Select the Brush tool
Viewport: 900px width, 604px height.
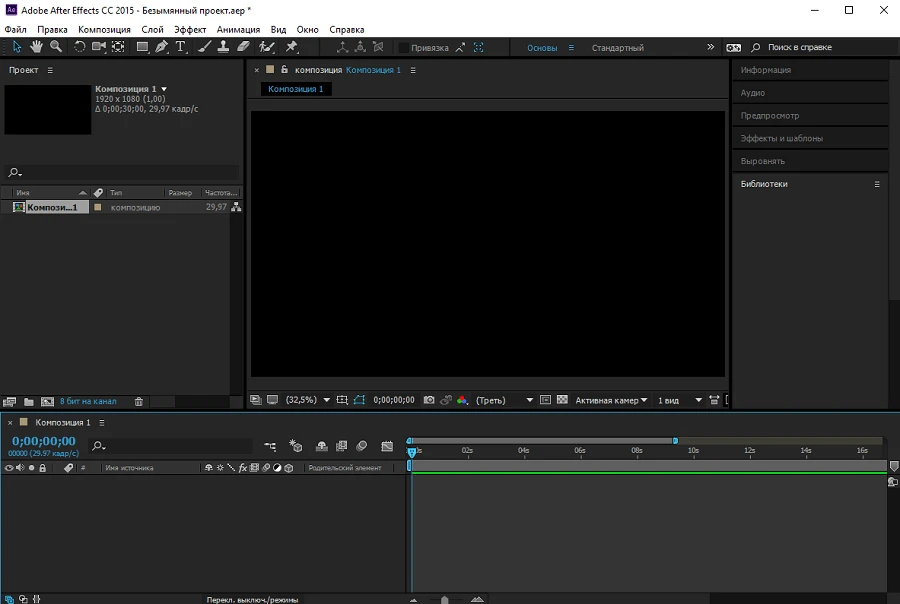tap(204, 47)
